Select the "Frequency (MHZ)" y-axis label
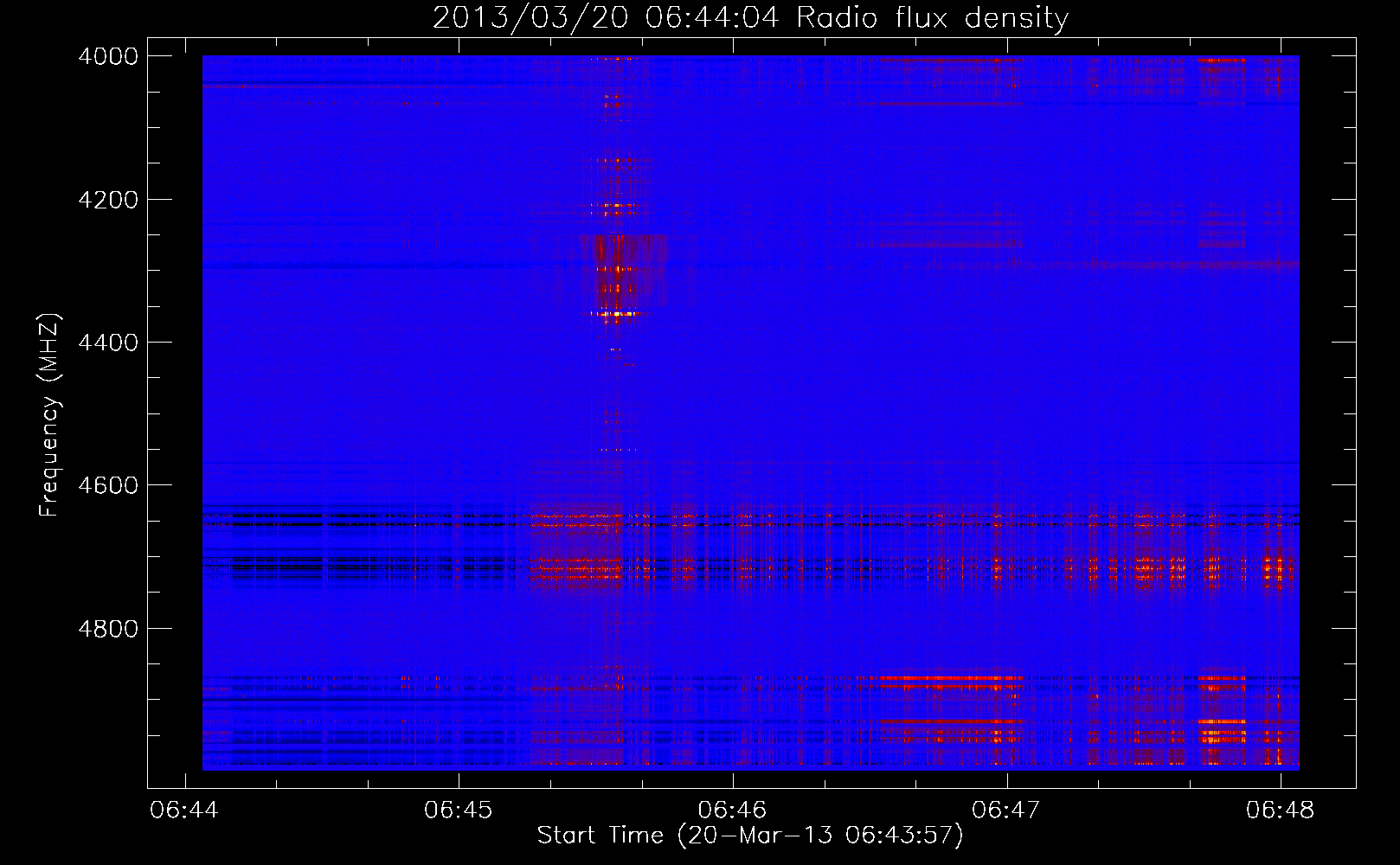The image size is (1400, 865). tap(49, 414)
